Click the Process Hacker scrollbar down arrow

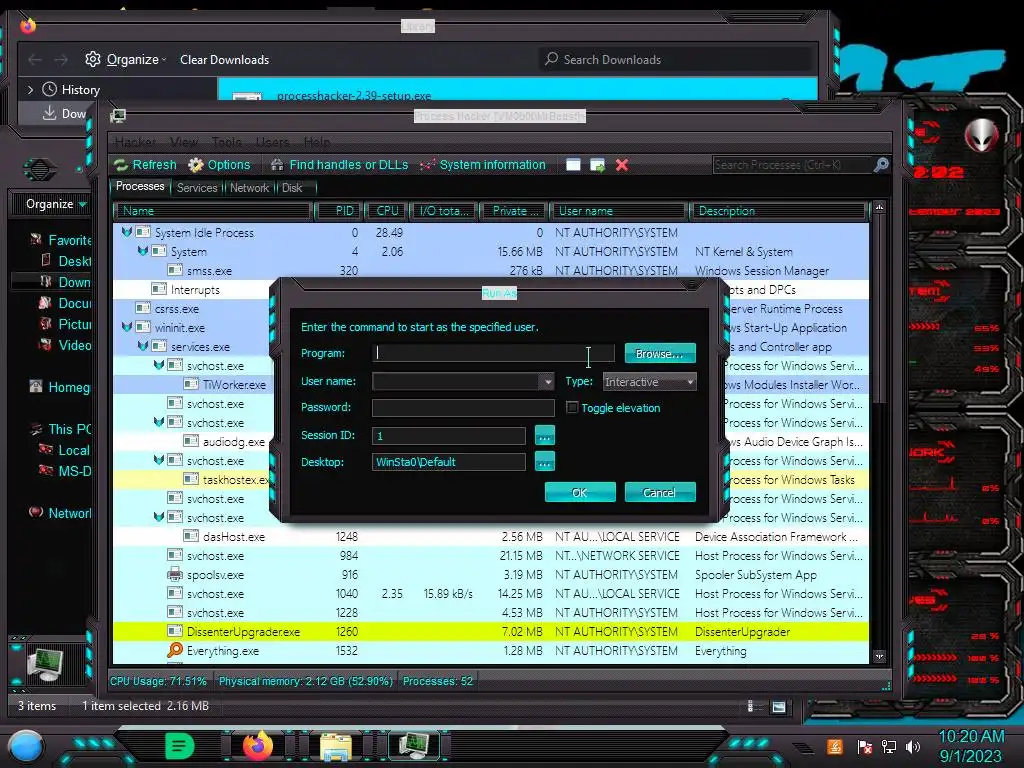(x=879, y=656)
